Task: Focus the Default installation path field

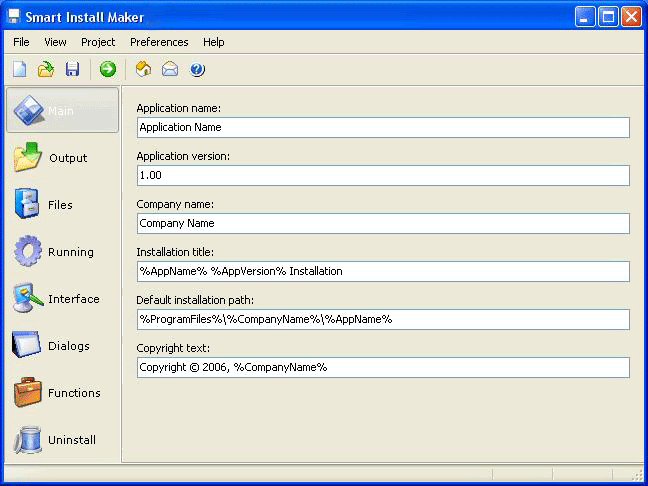Action: click(383, 319)
